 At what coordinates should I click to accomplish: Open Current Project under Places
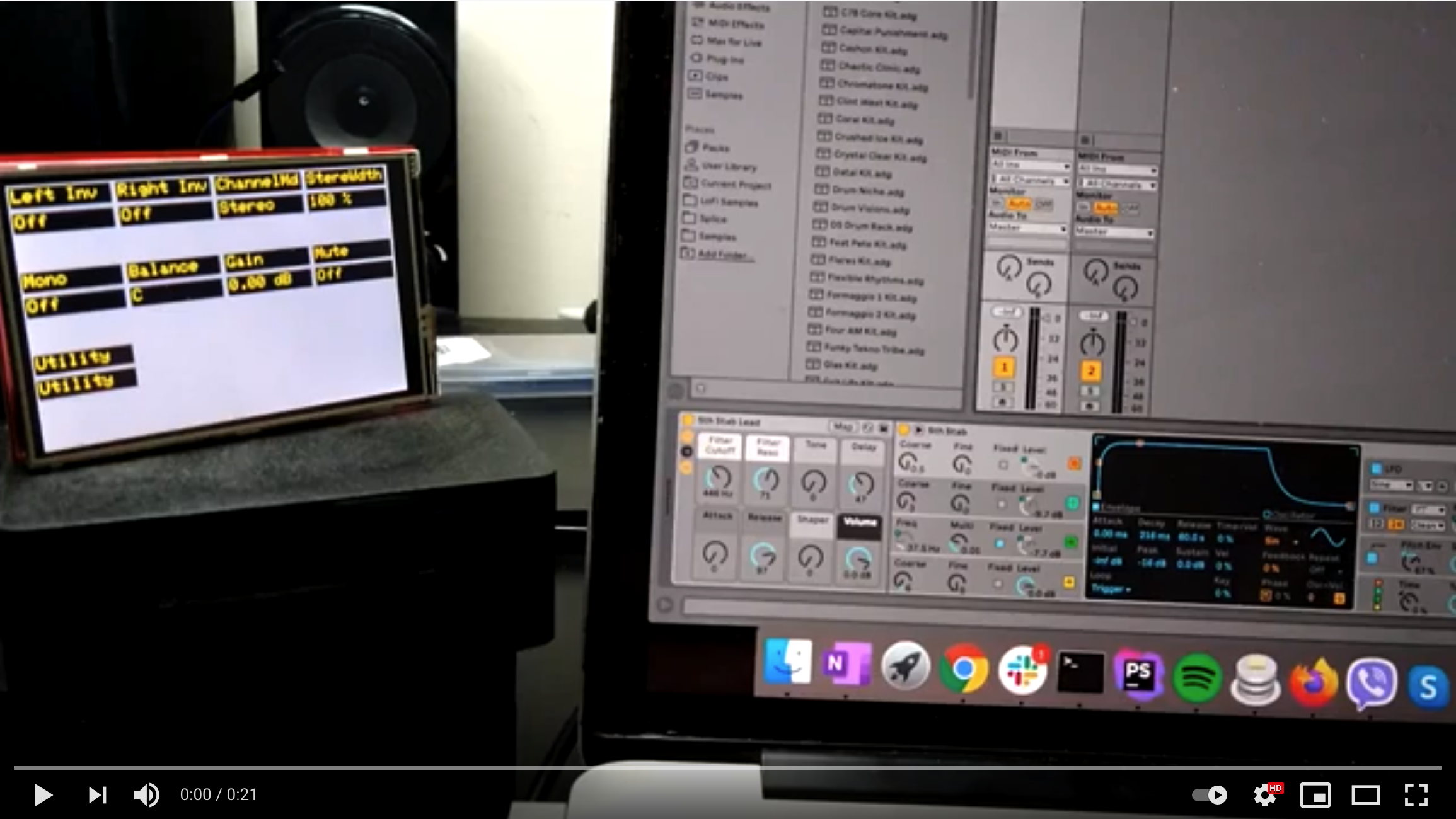[x=736, y=185]
